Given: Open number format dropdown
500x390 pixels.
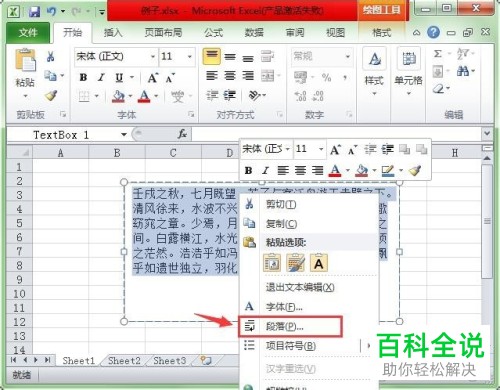Looking at the screenshot, I should click(347, 56).
